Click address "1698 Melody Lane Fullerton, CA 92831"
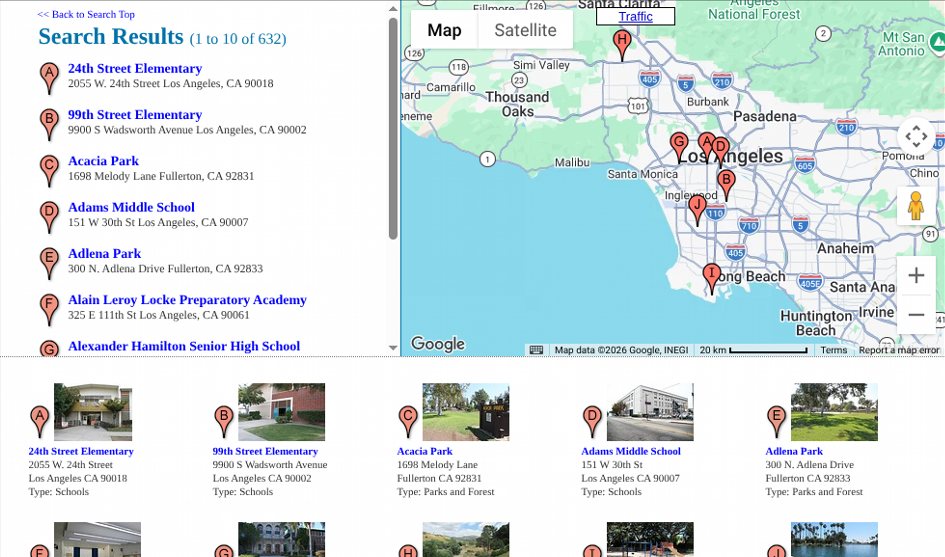 (161, 177)
